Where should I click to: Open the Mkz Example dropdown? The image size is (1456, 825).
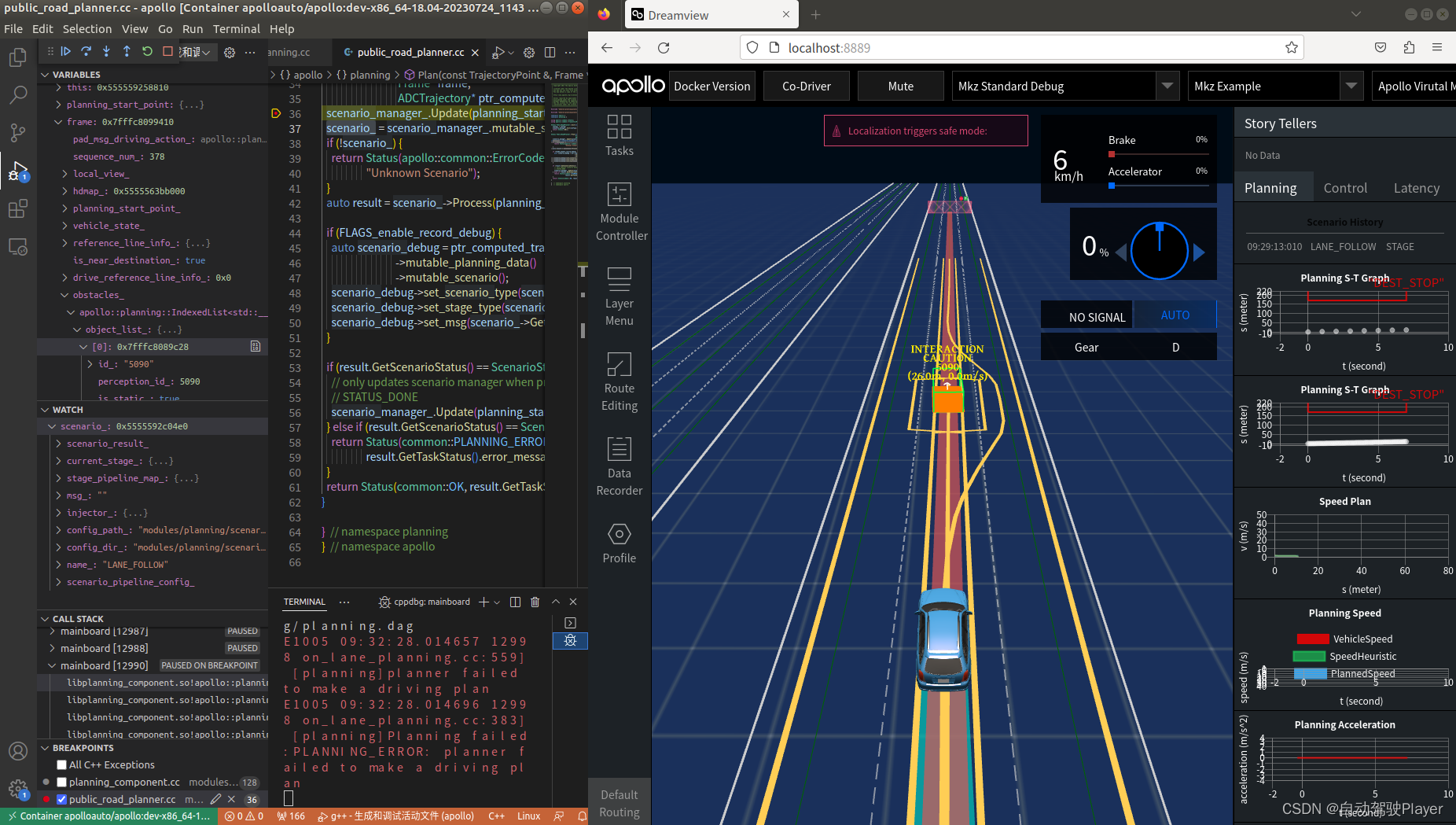pos(1352,86)
